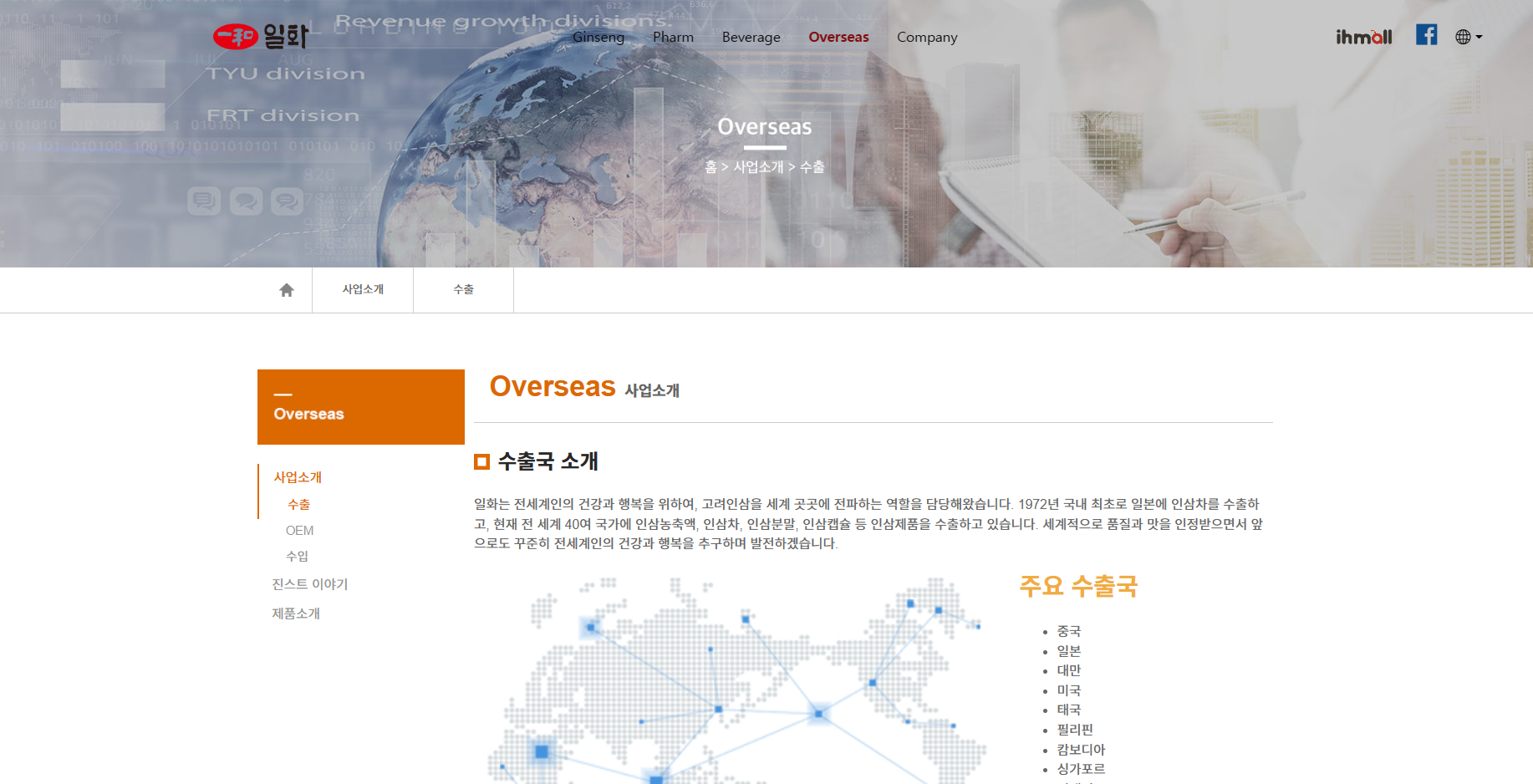Open the Beverage menu
This screenshot has height=784, width=1533.
coord(751,37)
